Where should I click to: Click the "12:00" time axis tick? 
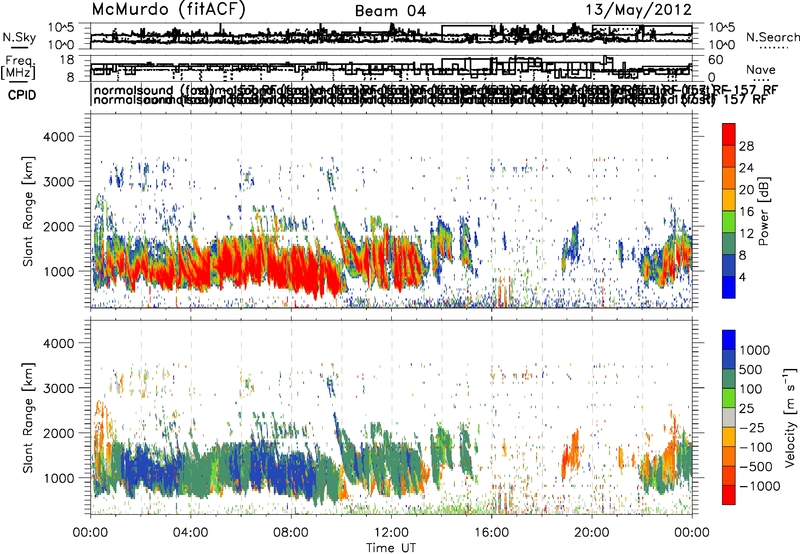coord(391,532)
